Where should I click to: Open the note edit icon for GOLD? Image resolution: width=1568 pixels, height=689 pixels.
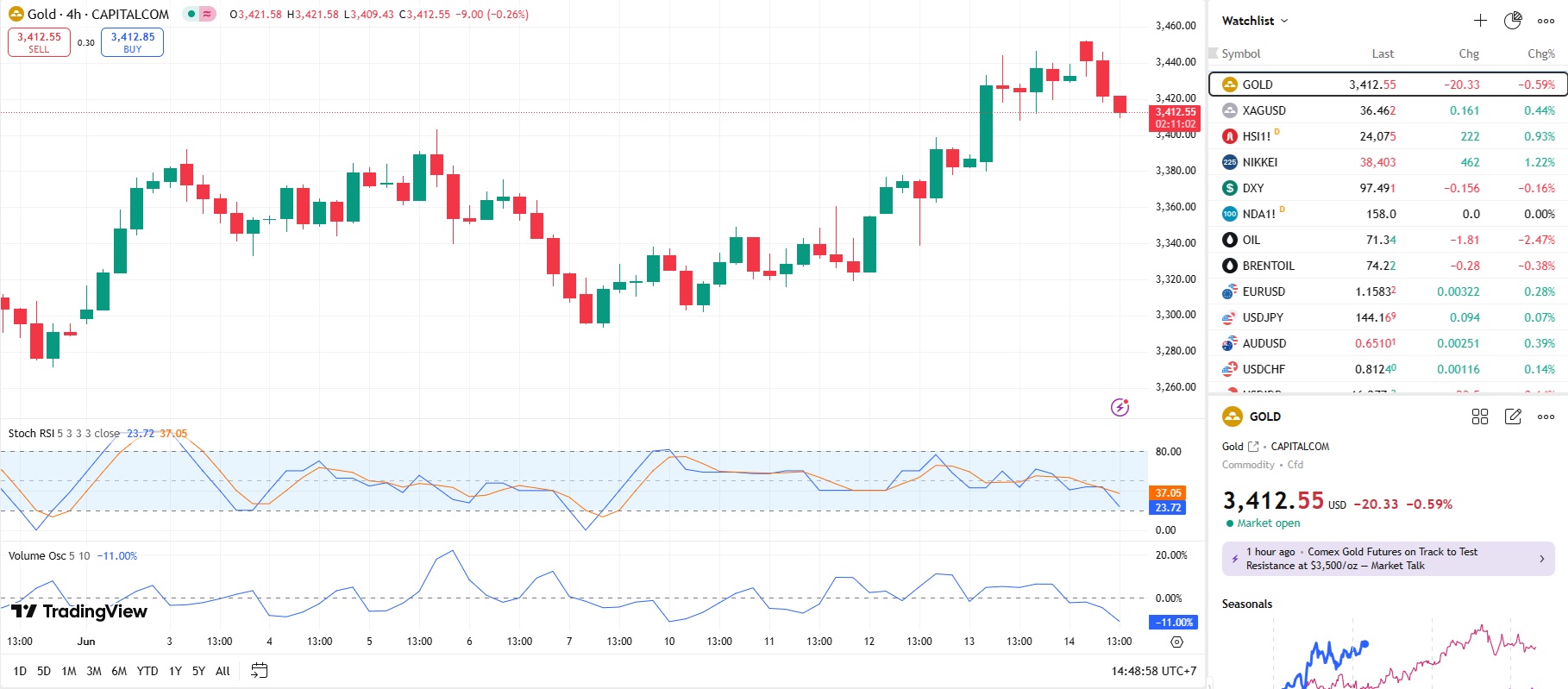1513,417
